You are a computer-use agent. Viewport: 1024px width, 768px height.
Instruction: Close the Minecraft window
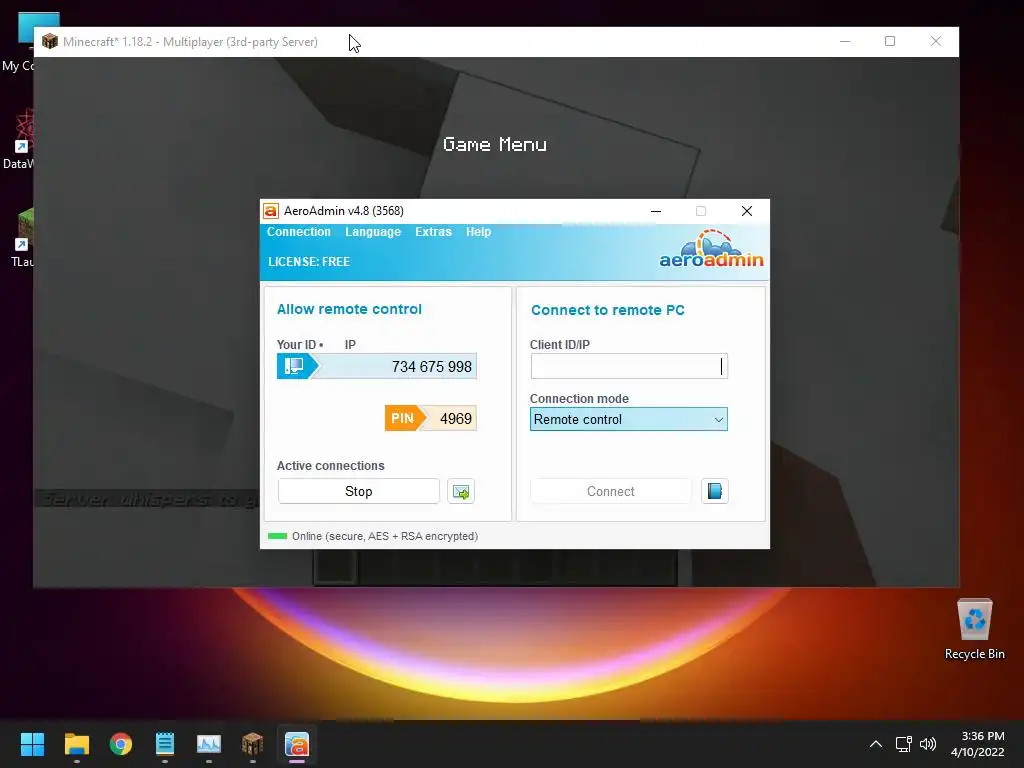point(936,41)
